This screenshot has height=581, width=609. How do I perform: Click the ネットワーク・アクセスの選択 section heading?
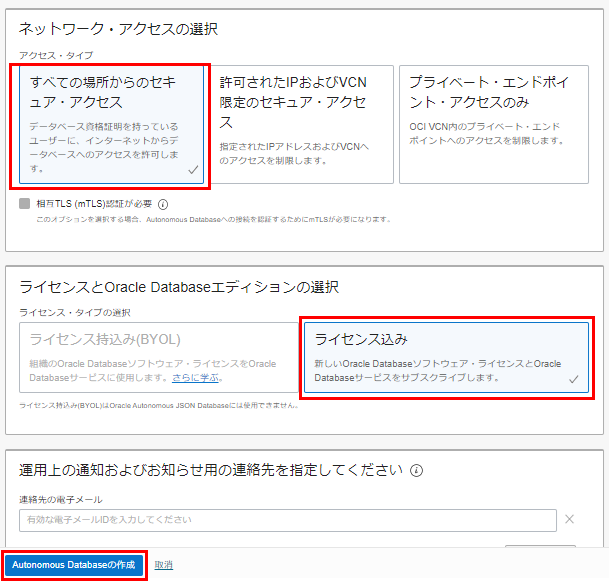[x=118, y=29]
